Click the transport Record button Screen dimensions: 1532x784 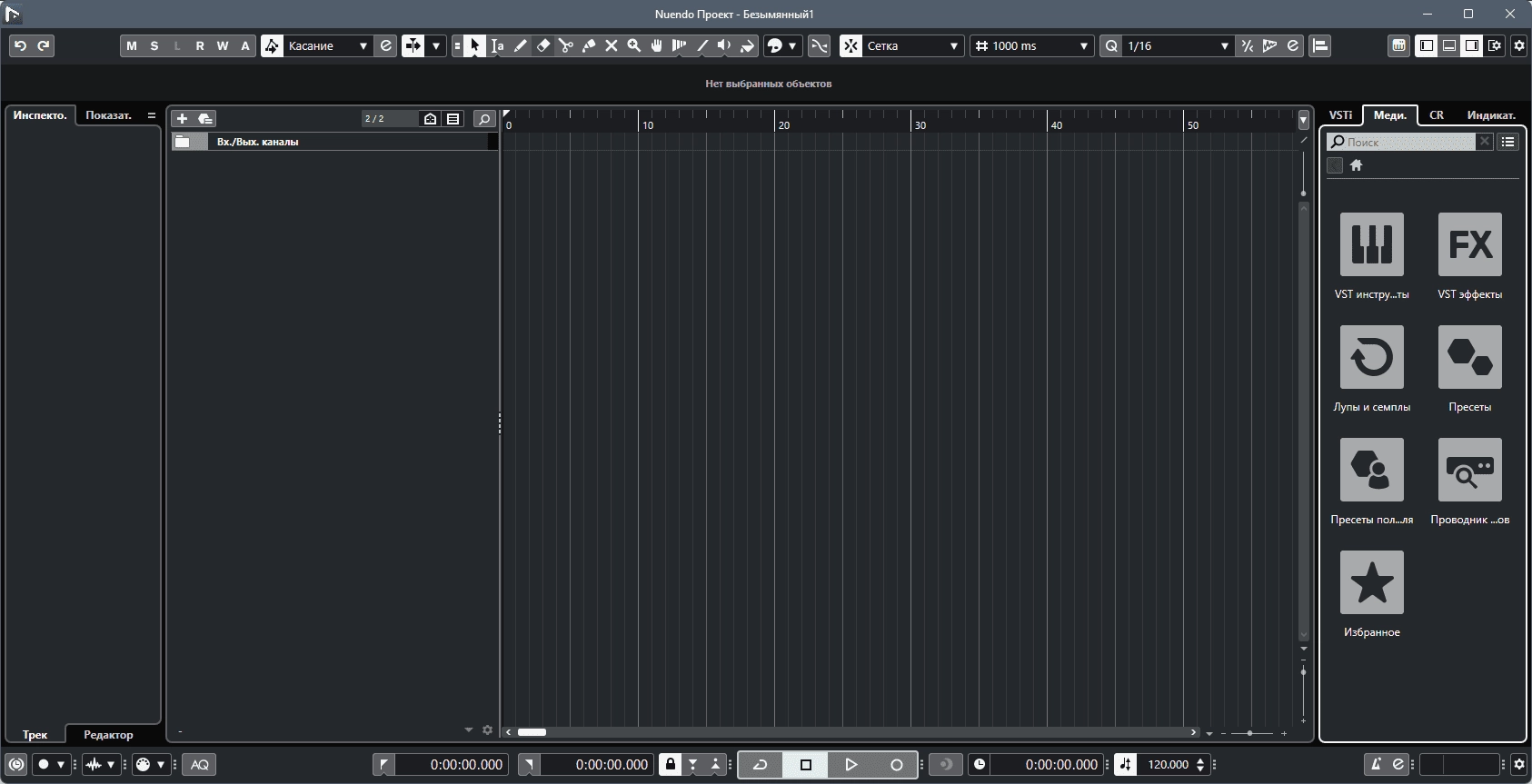896,764
